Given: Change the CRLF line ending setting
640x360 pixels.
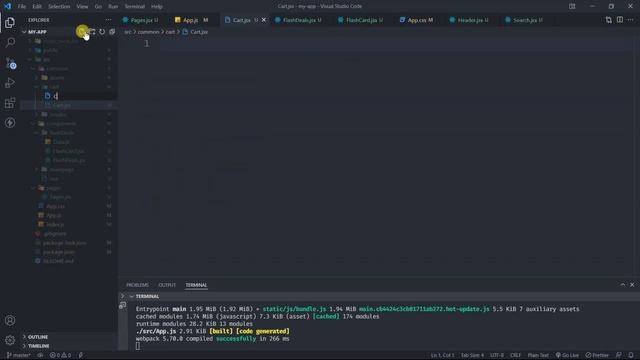Looking at the screenshot, I should [x=516, y=355].
